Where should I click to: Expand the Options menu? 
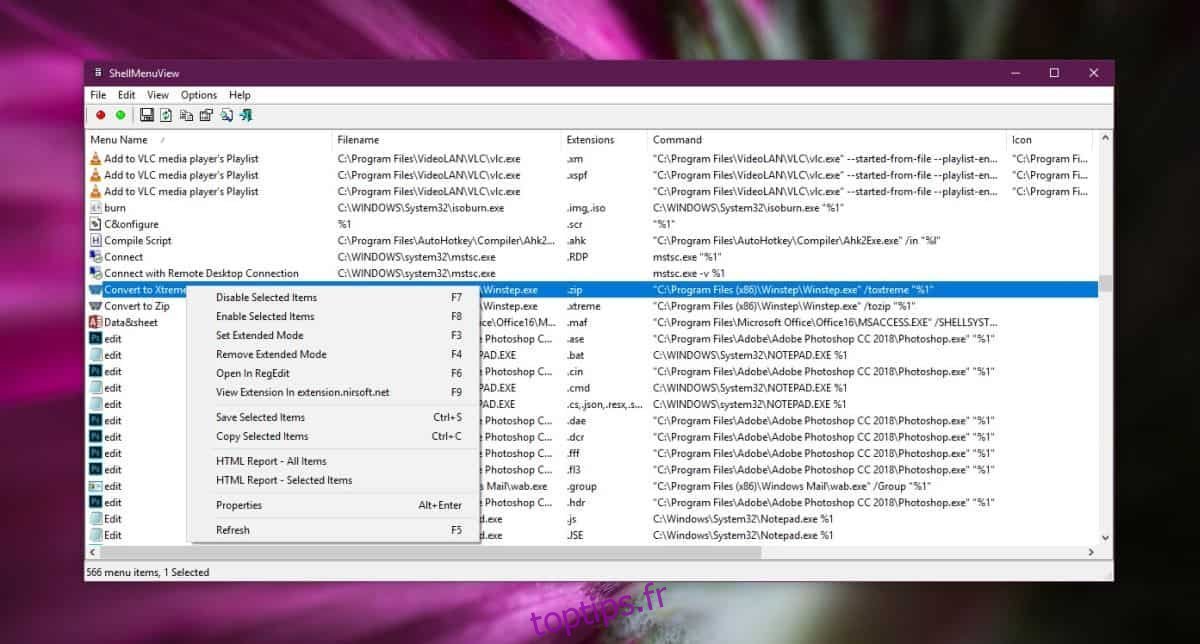(x=199, y=95)
